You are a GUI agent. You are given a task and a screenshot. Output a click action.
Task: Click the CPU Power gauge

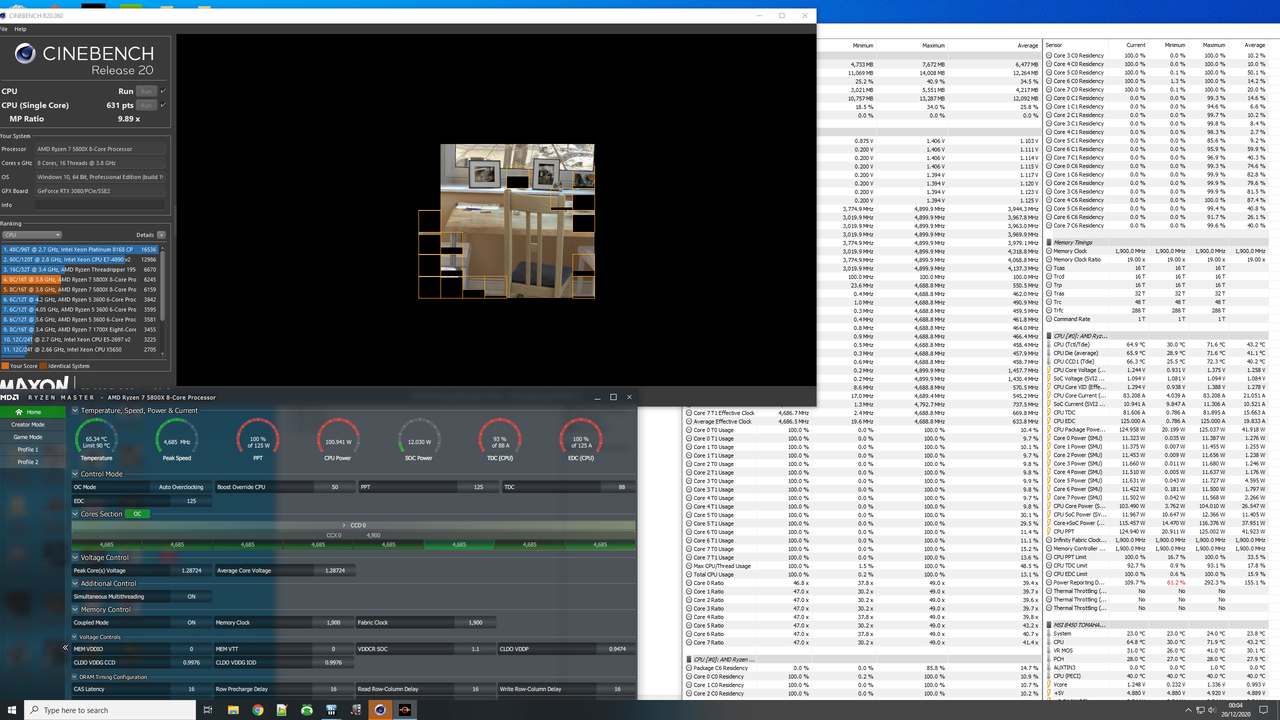click(338, 441)
